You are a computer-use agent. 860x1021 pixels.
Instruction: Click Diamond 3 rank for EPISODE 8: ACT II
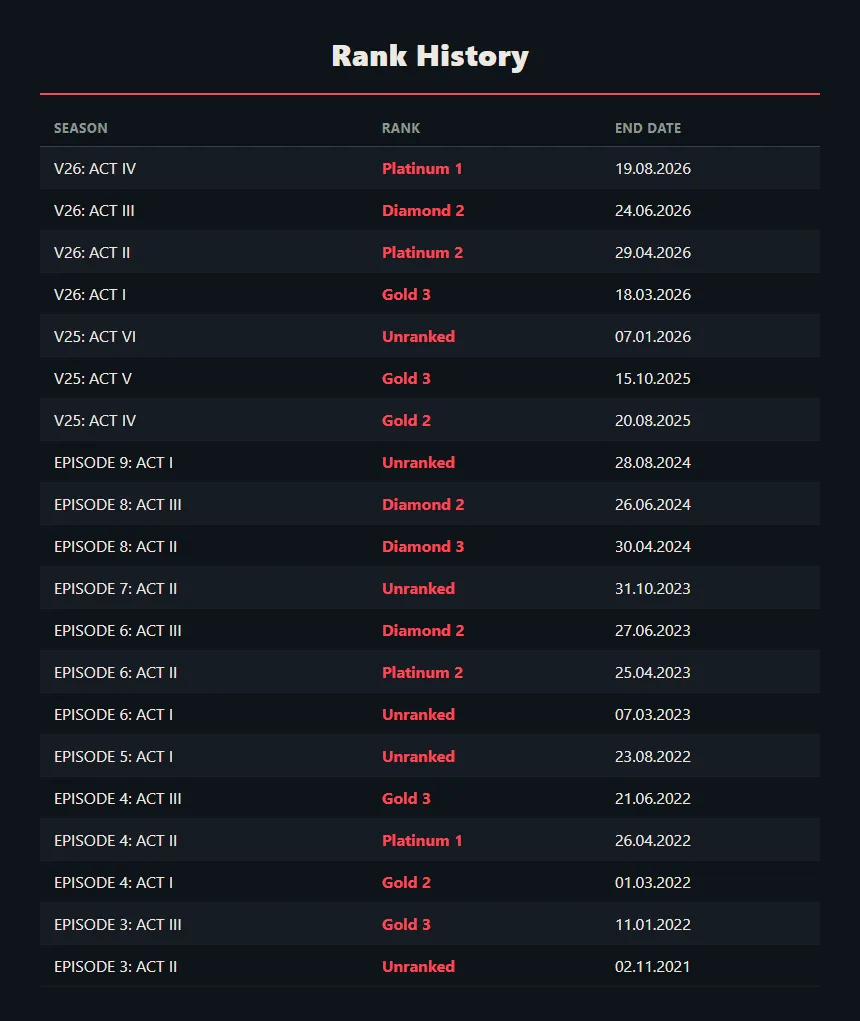pyautogui.click(x=423, y=546)
